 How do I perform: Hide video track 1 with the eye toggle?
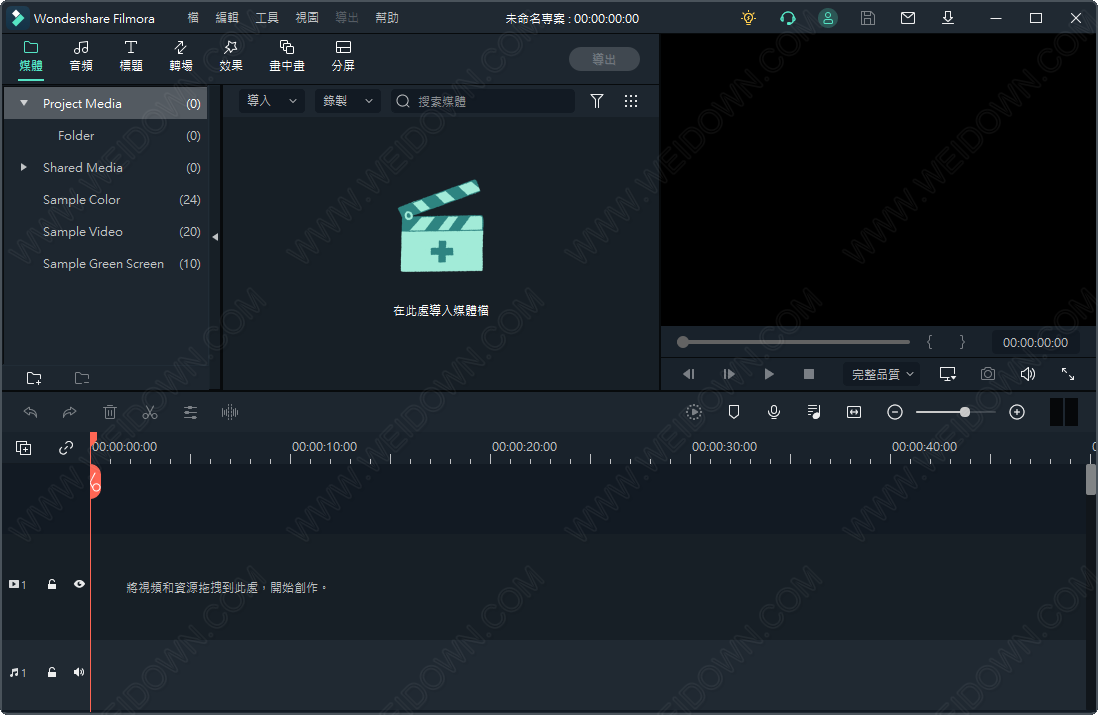click(x=79, y=584)
